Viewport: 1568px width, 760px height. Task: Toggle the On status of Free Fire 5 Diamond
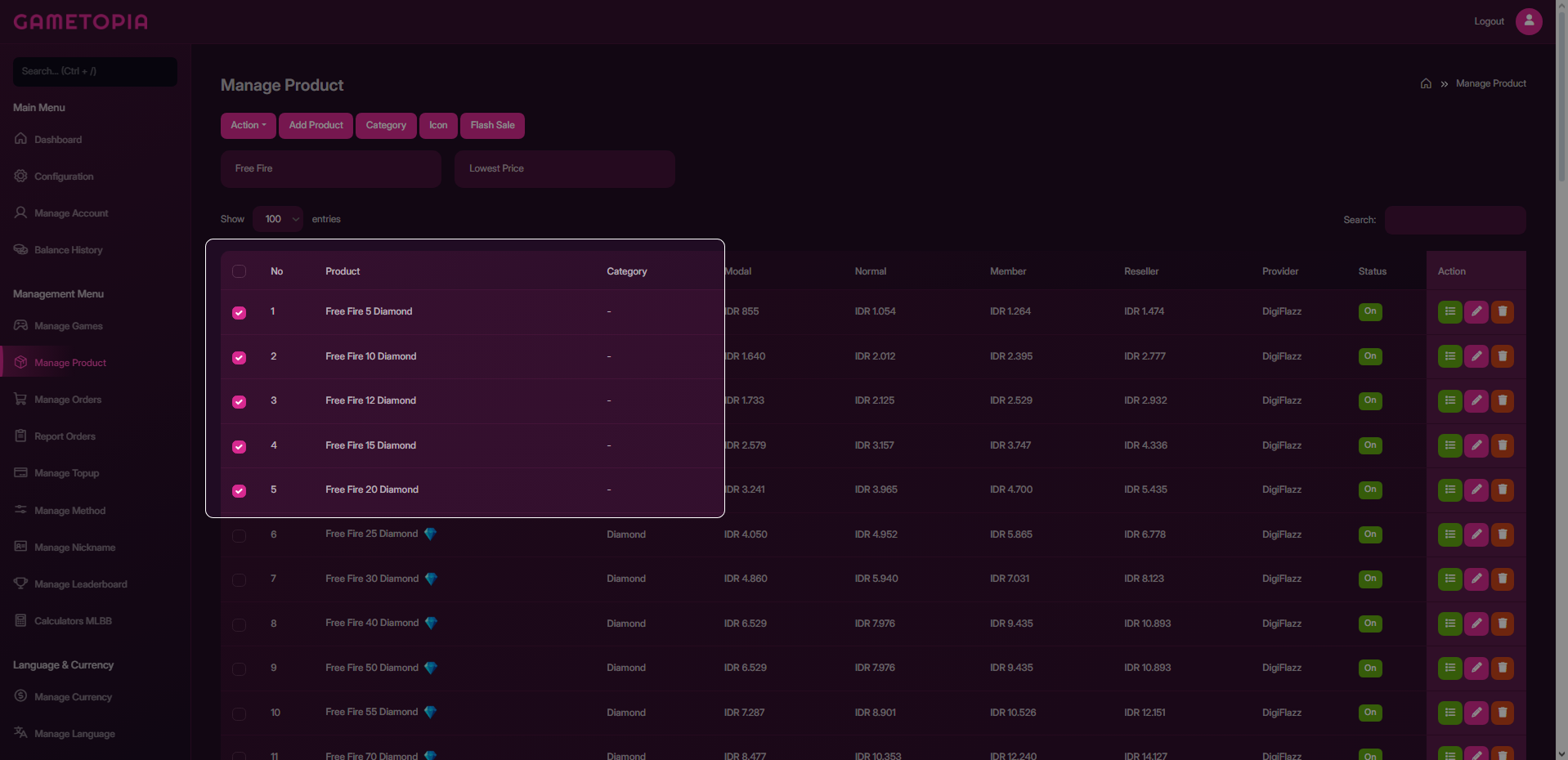(1370, 311)
